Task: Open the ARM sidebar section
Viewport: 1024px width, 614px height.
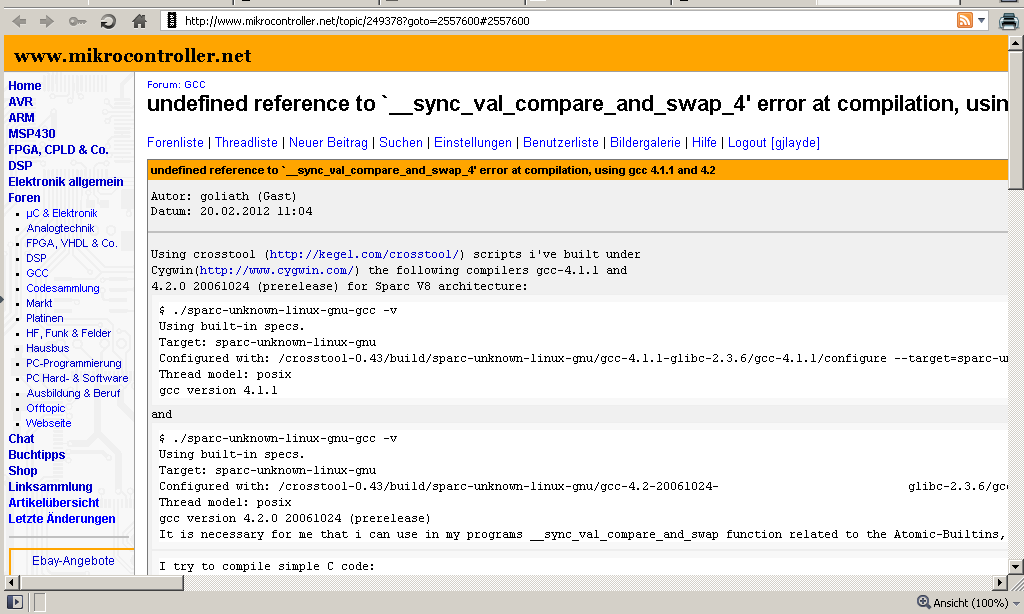Action: pyautogui.click(x=21, y=118)
